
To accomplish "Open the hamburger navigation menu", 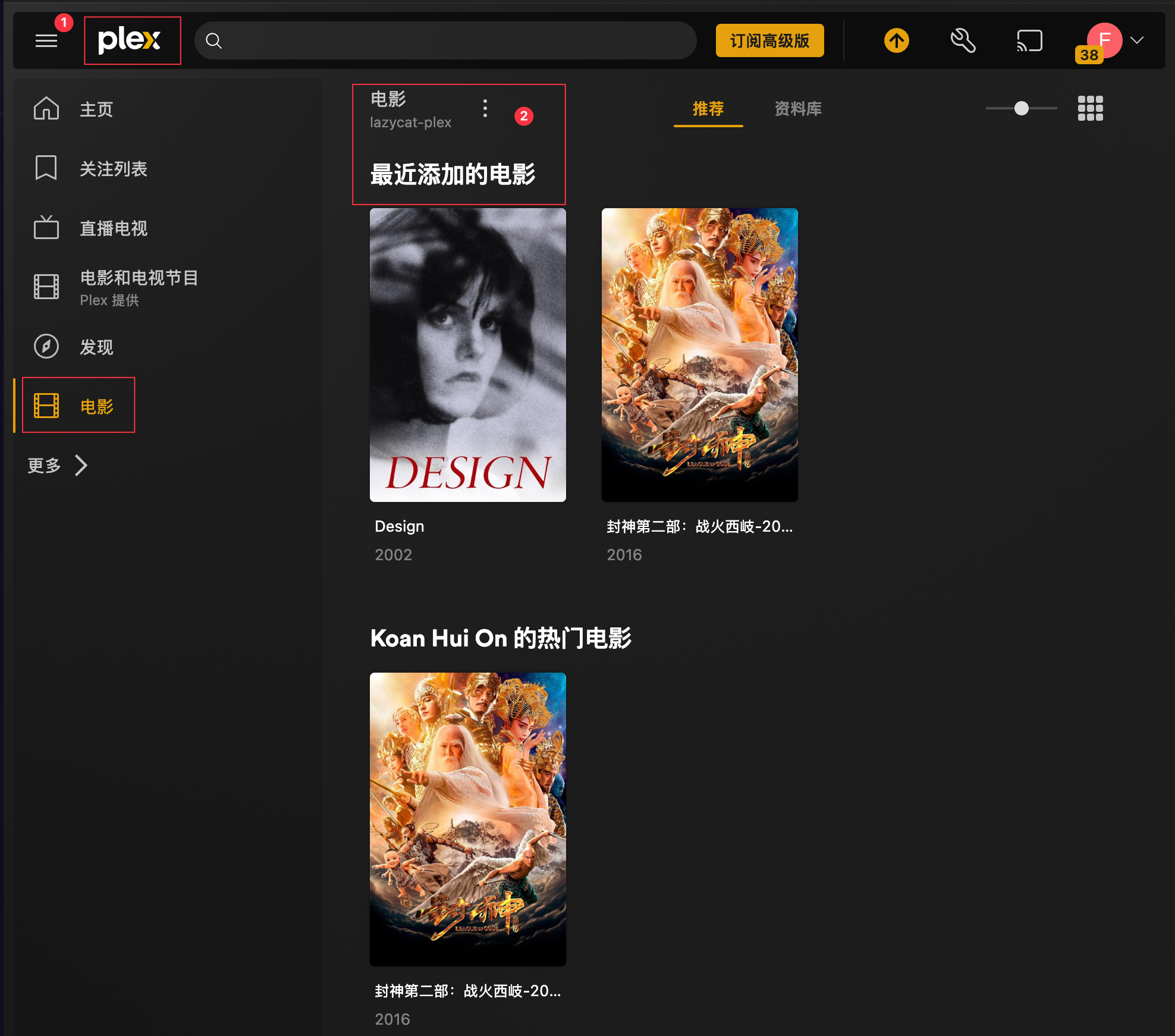I will 46,41.
